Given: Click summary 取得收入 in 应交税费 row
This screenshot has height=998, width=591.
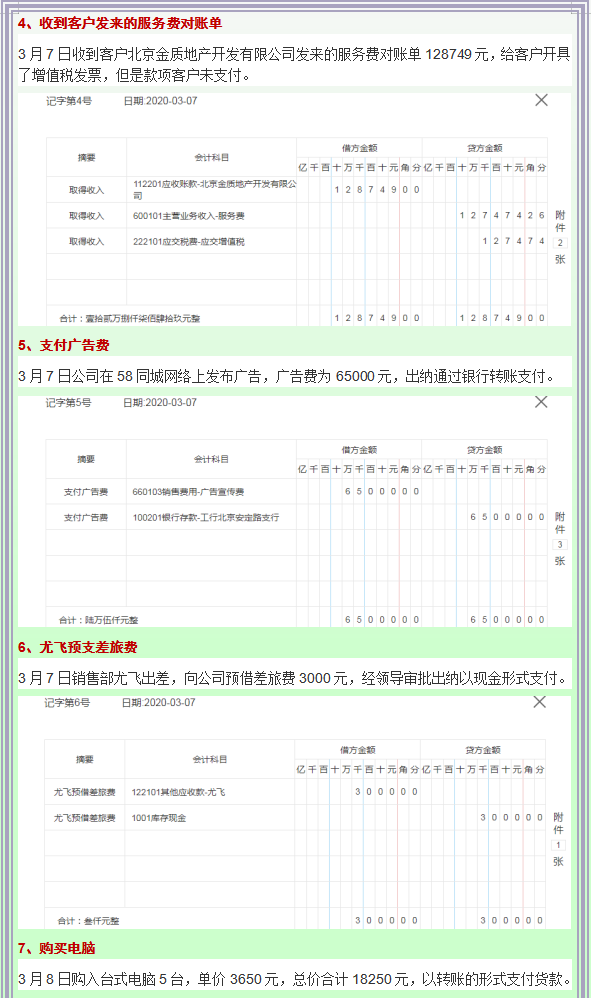Looking at the screenshot, I should click(87, 241).
